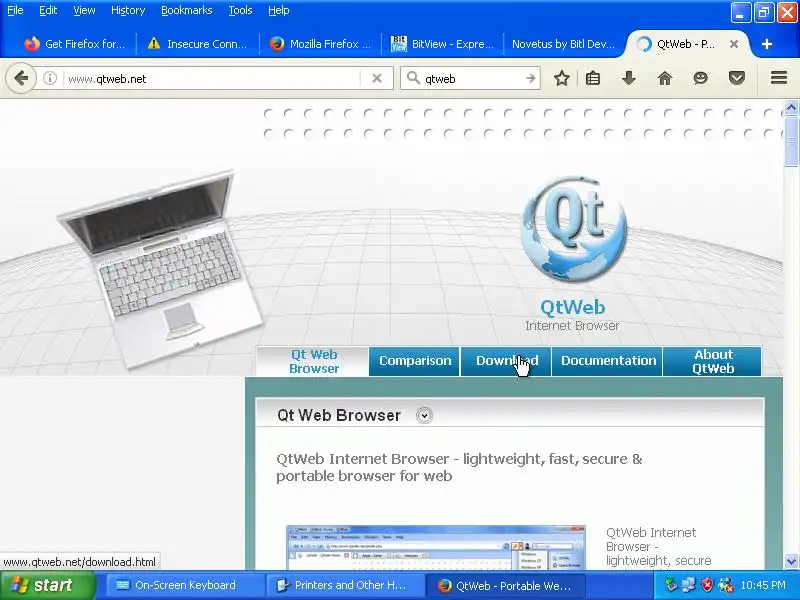
Task: Click the lightweight, fast, secure headline text
Action: click(459, 467)
